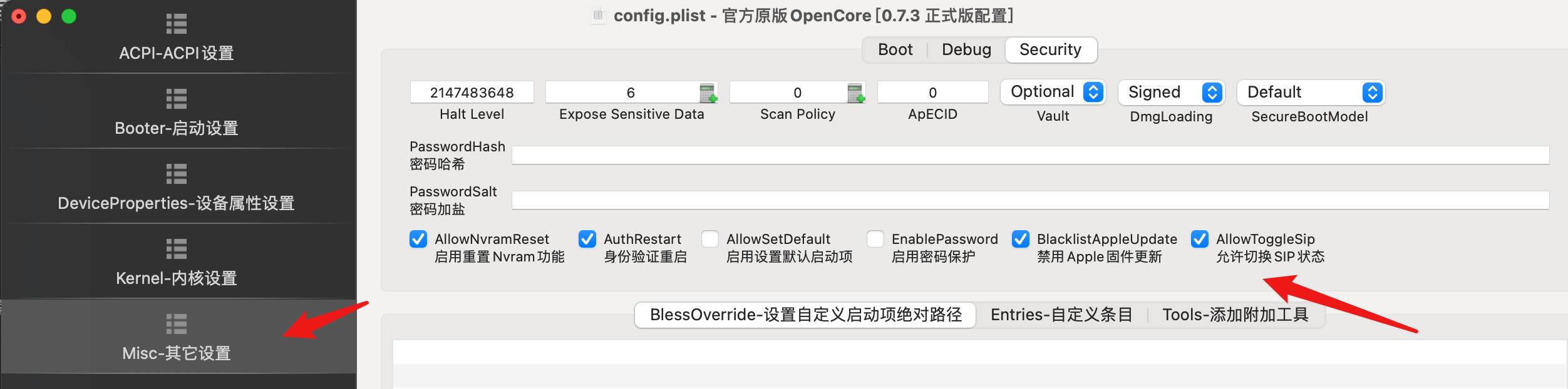Open the Scan Policy calculator icon

(856, 93)
